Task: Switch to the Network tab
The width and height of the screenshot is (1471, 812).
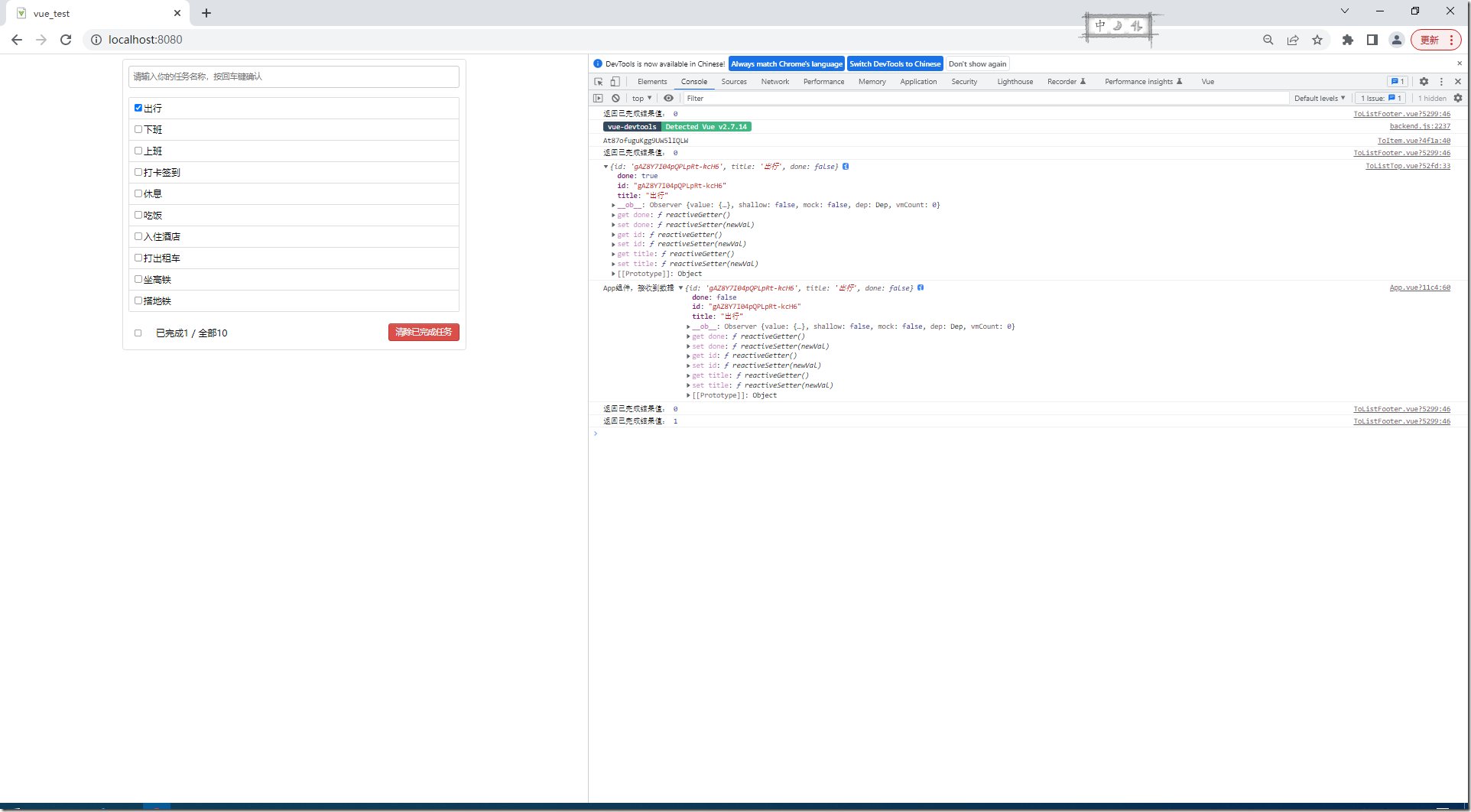Action: (x=775, y=82)
